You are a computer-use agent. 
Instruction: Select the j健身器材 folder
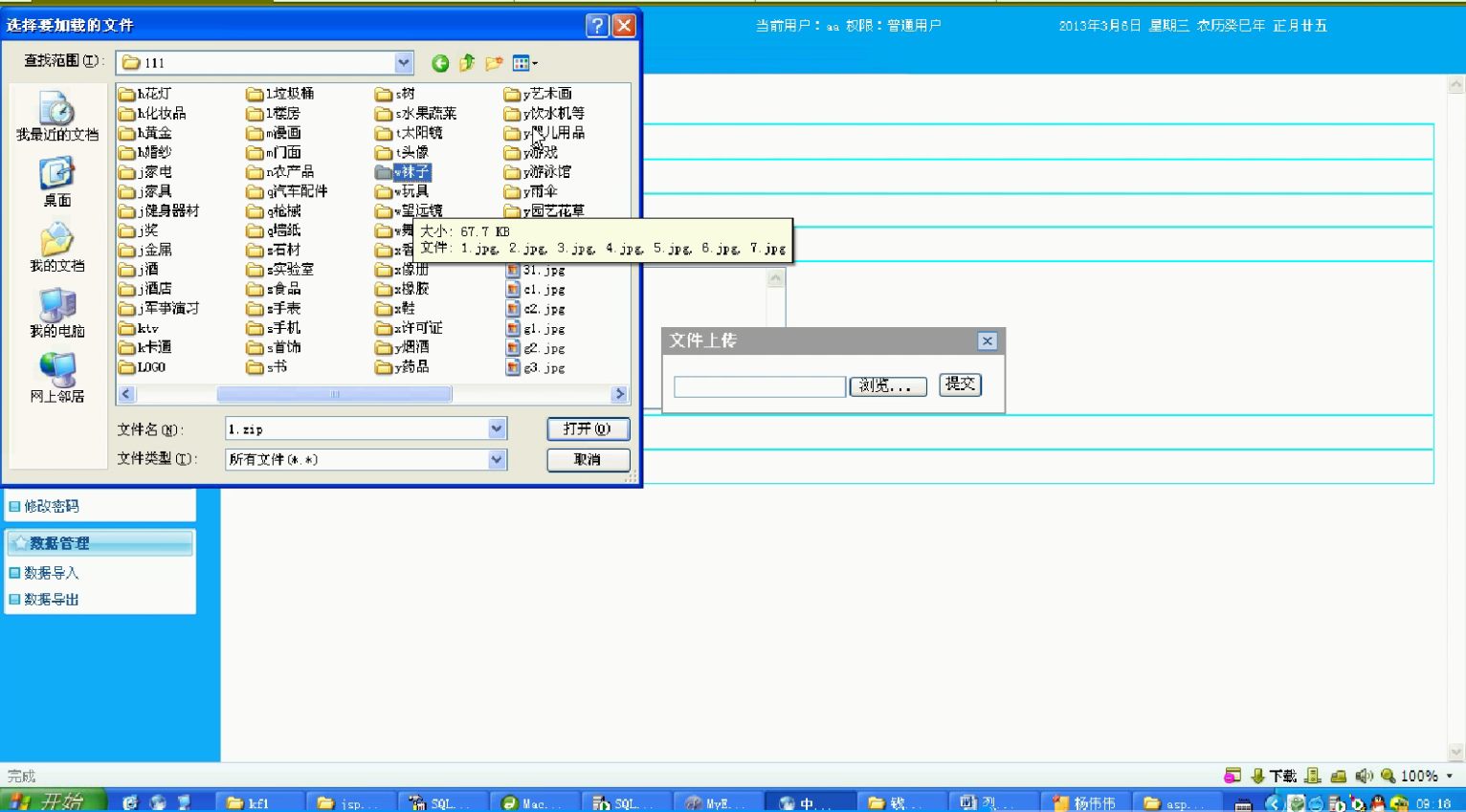[x=160, y=210]
